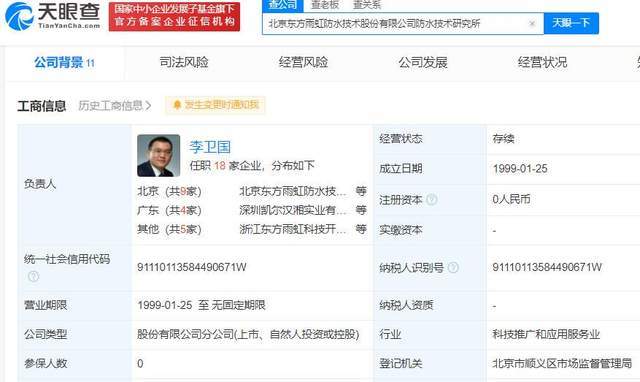The width and height of the screenshot is (640, 382).
Task: Open the 李卫国 profile link
Action: point(210,147)
